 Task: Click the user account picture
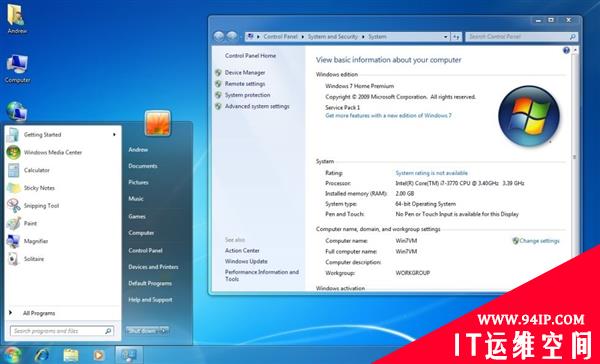click(158, 123)
